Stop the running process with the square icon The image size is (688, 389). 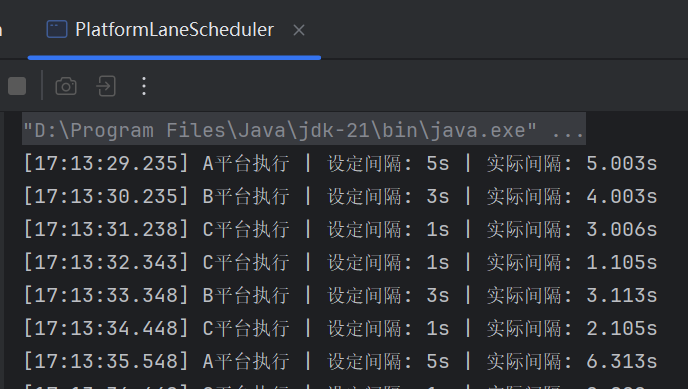[x=17, y=86]
